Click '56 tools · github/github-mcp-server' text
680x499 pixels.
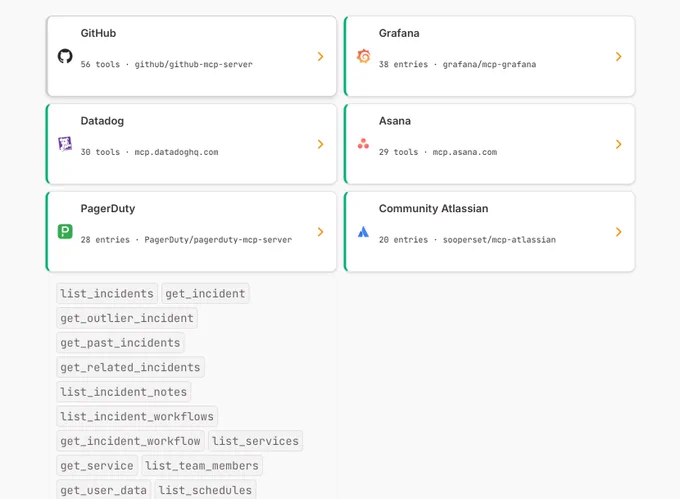(167, 64)
